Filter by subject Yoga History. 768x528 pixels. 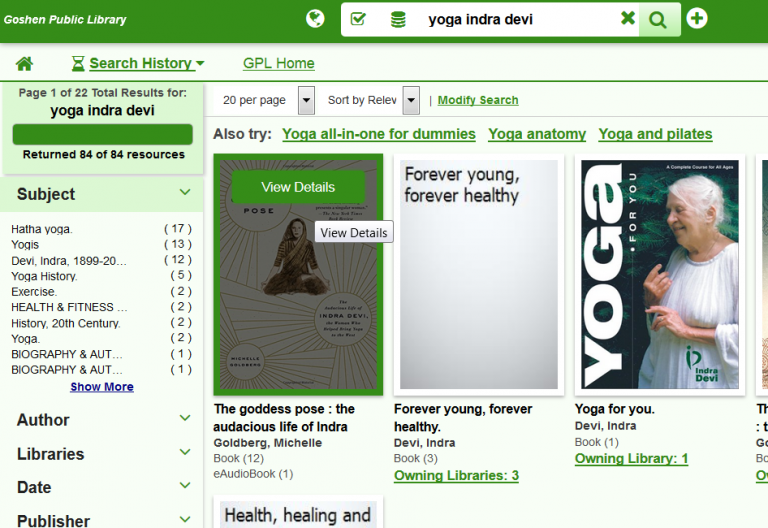point(44,276)
